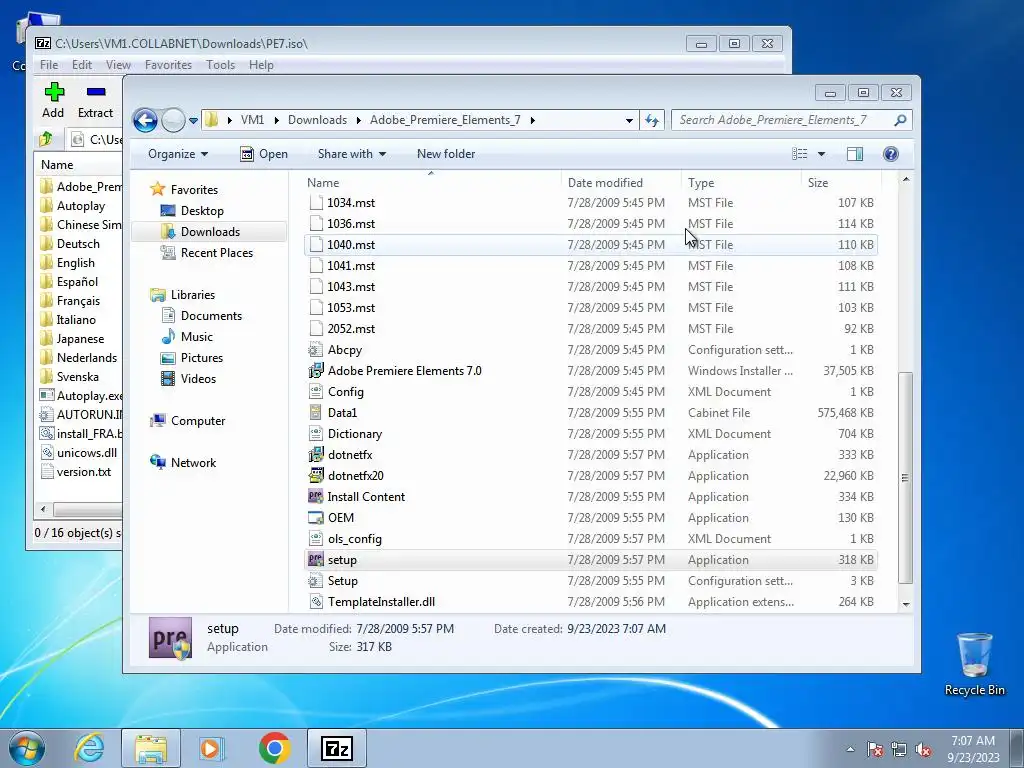Click the scroll down arrow in file list
The height and width of the screenshot is (768, 1024).
906,604
